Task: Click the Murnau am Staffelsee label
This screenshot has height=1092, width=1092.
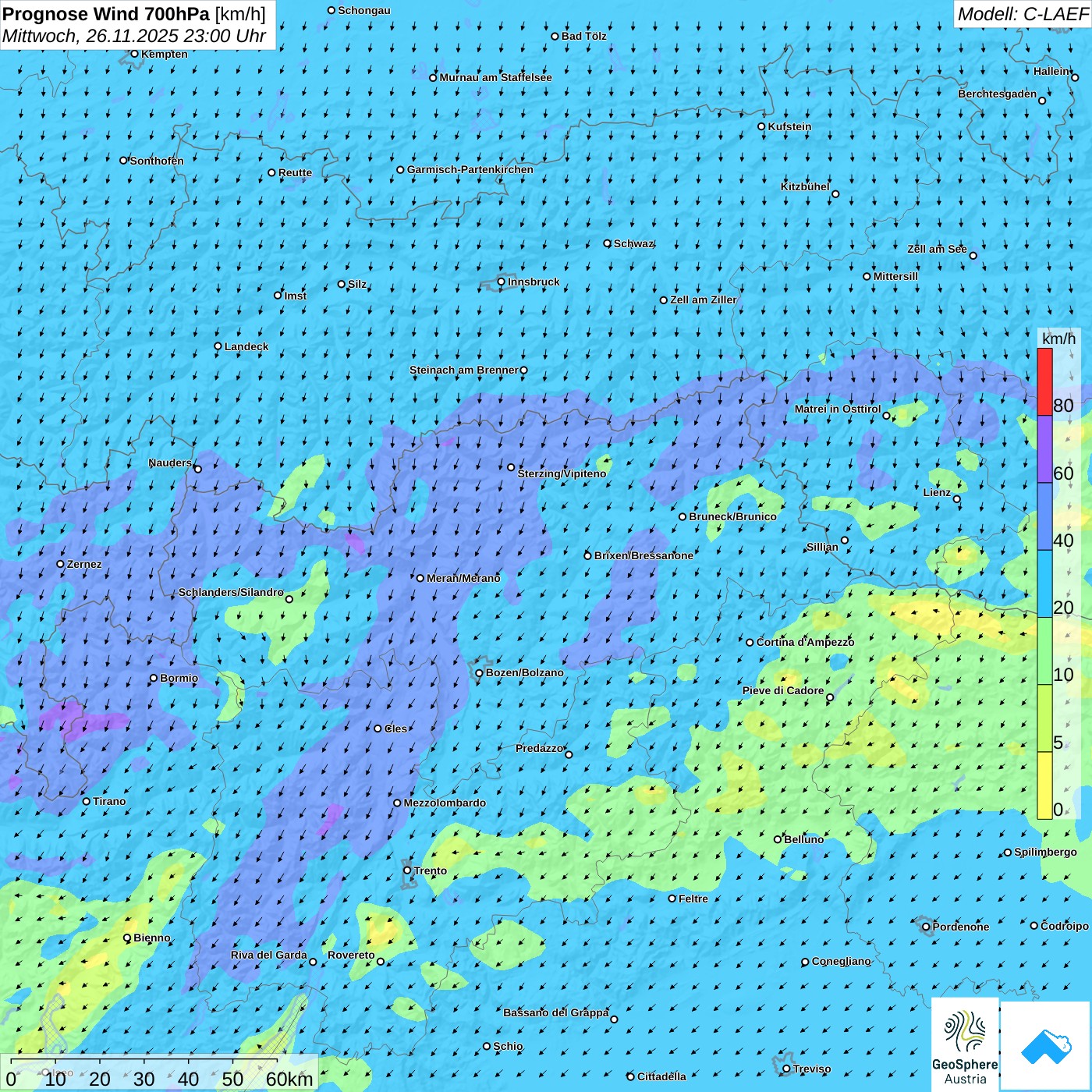Action: click(x=496, y=77)
